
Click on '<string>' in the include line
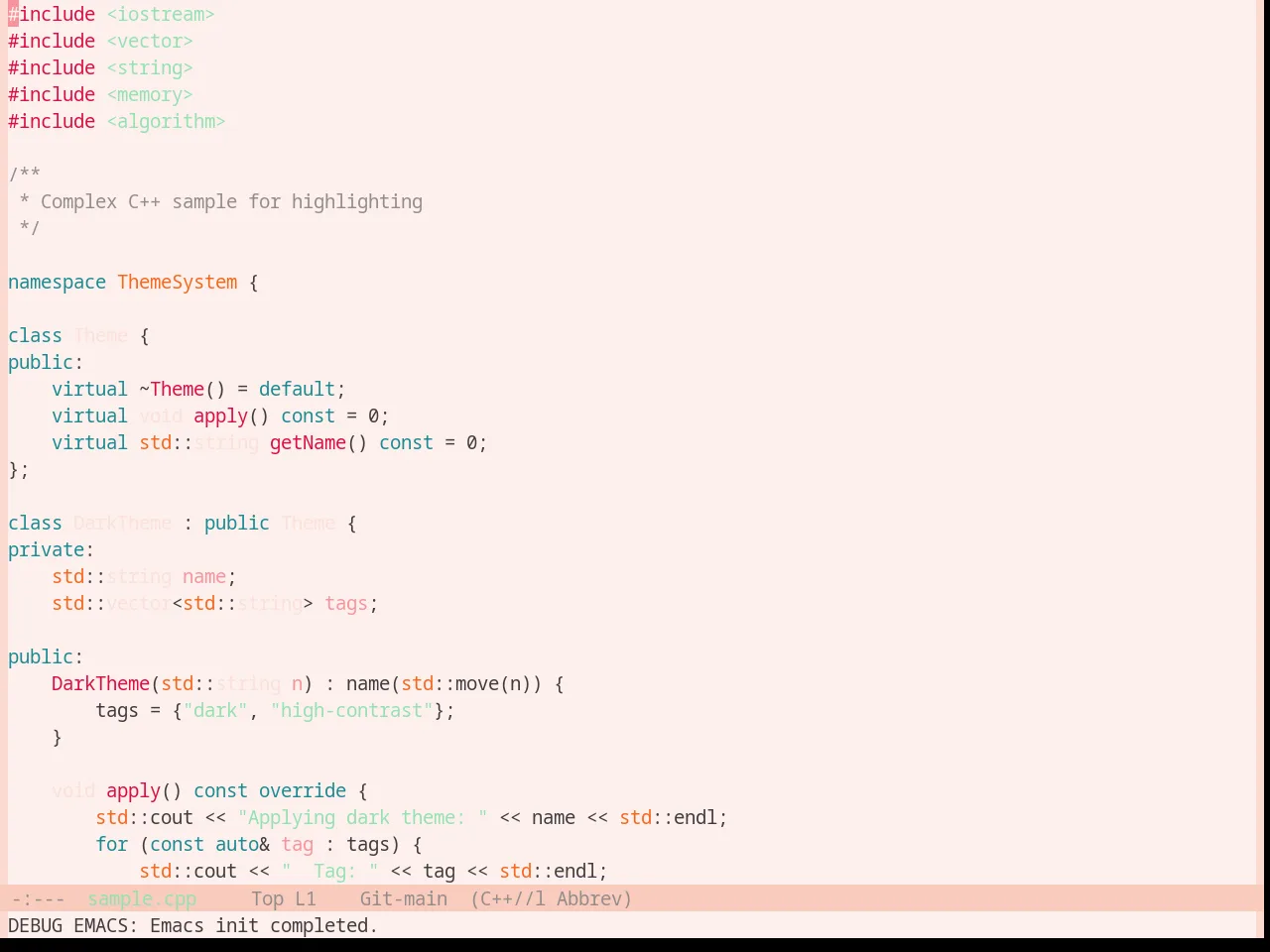(150, 67)
